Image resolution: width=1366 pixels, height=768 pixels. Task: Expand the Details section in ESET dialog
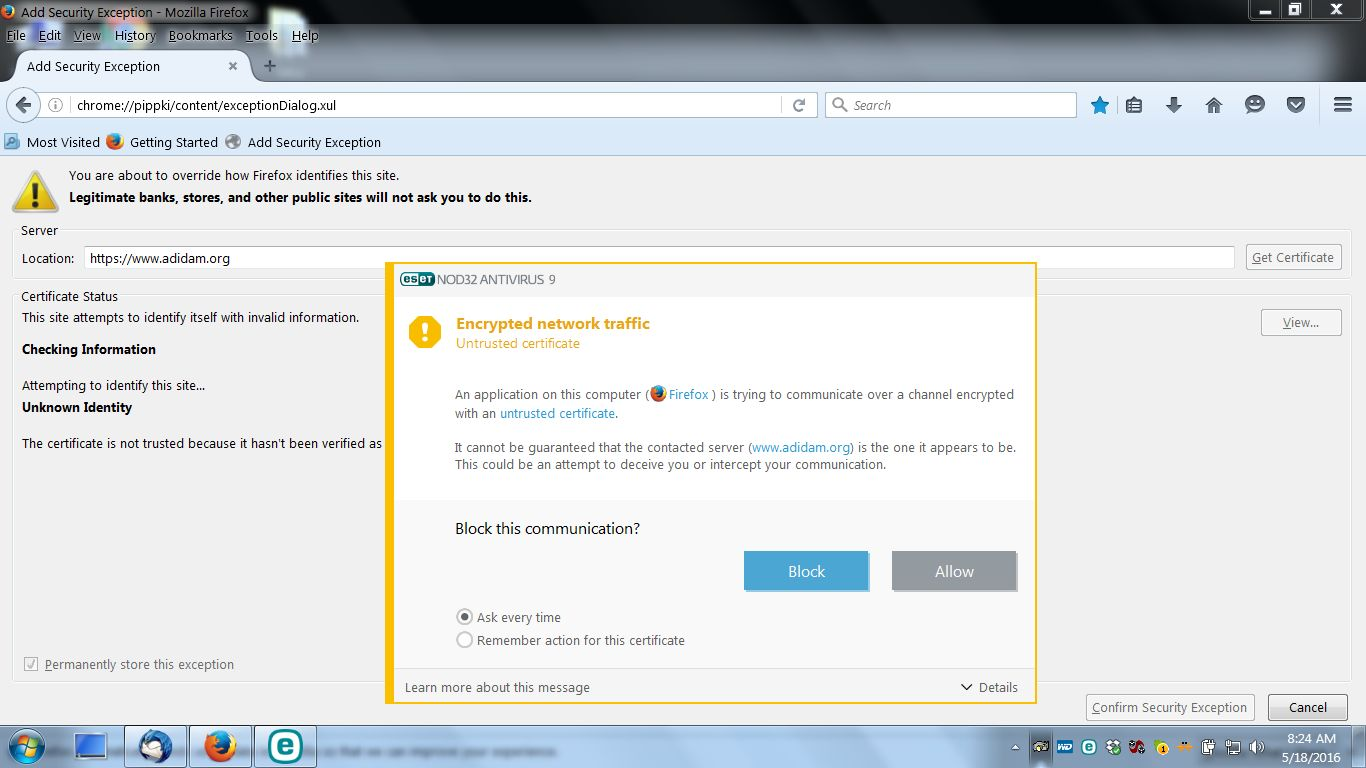pyautogui.click(x=989, y=687)
